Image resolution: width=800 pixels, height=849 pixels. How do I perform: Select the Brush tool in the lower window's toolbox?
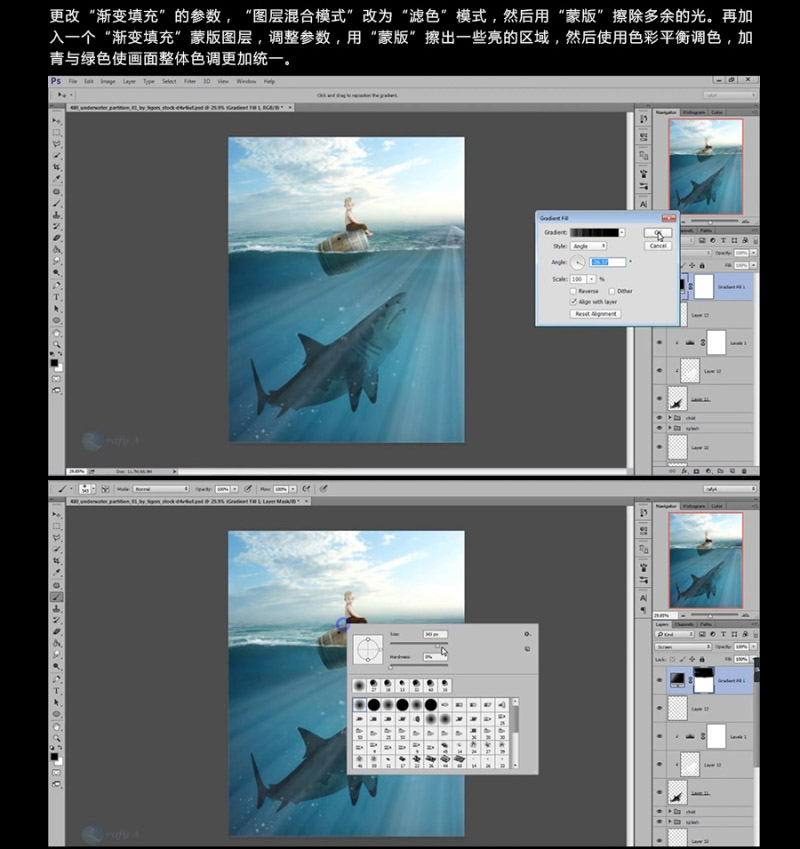coord(57,597)
